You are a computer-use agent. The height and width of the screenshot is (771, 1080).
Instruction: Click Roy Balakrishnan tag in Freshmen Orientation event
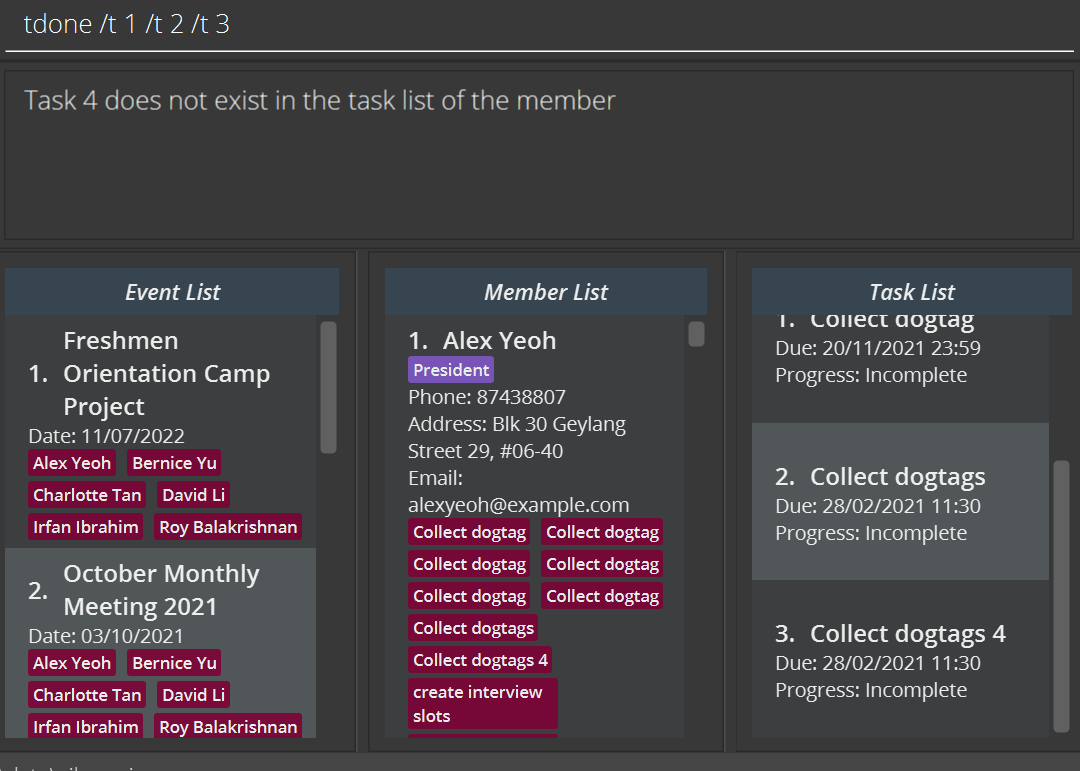click(x=228, y=527)
